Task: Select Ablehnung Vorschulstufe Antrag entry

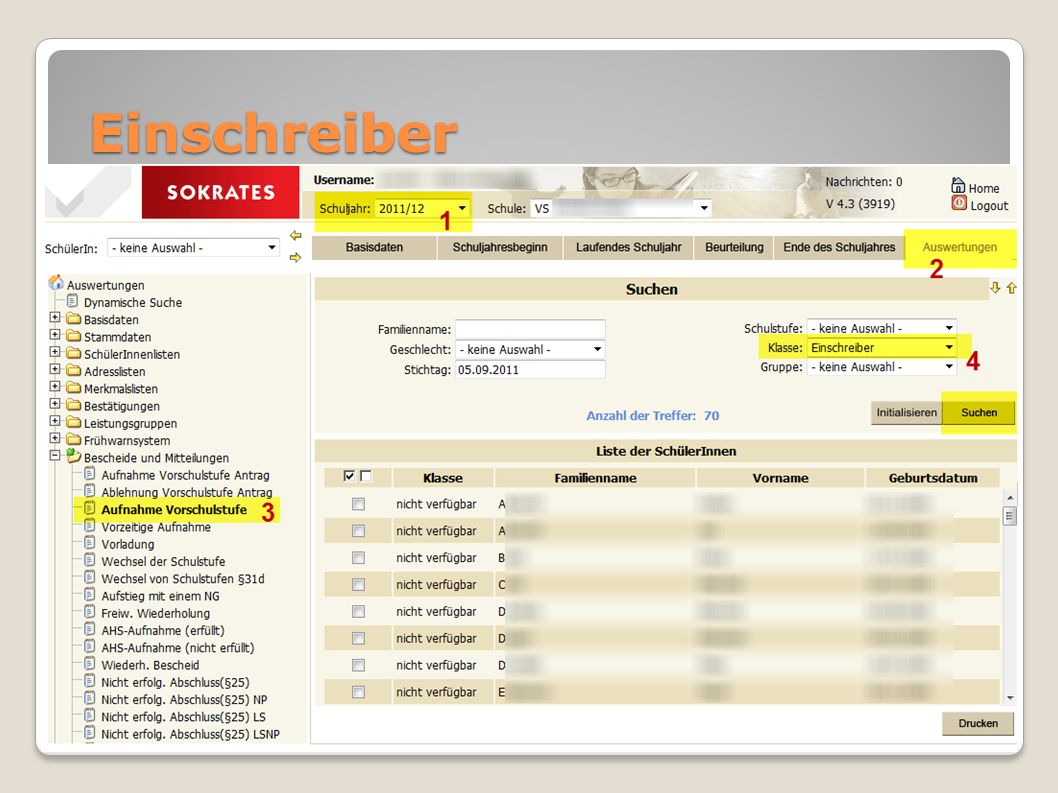Action: (187, 493)
